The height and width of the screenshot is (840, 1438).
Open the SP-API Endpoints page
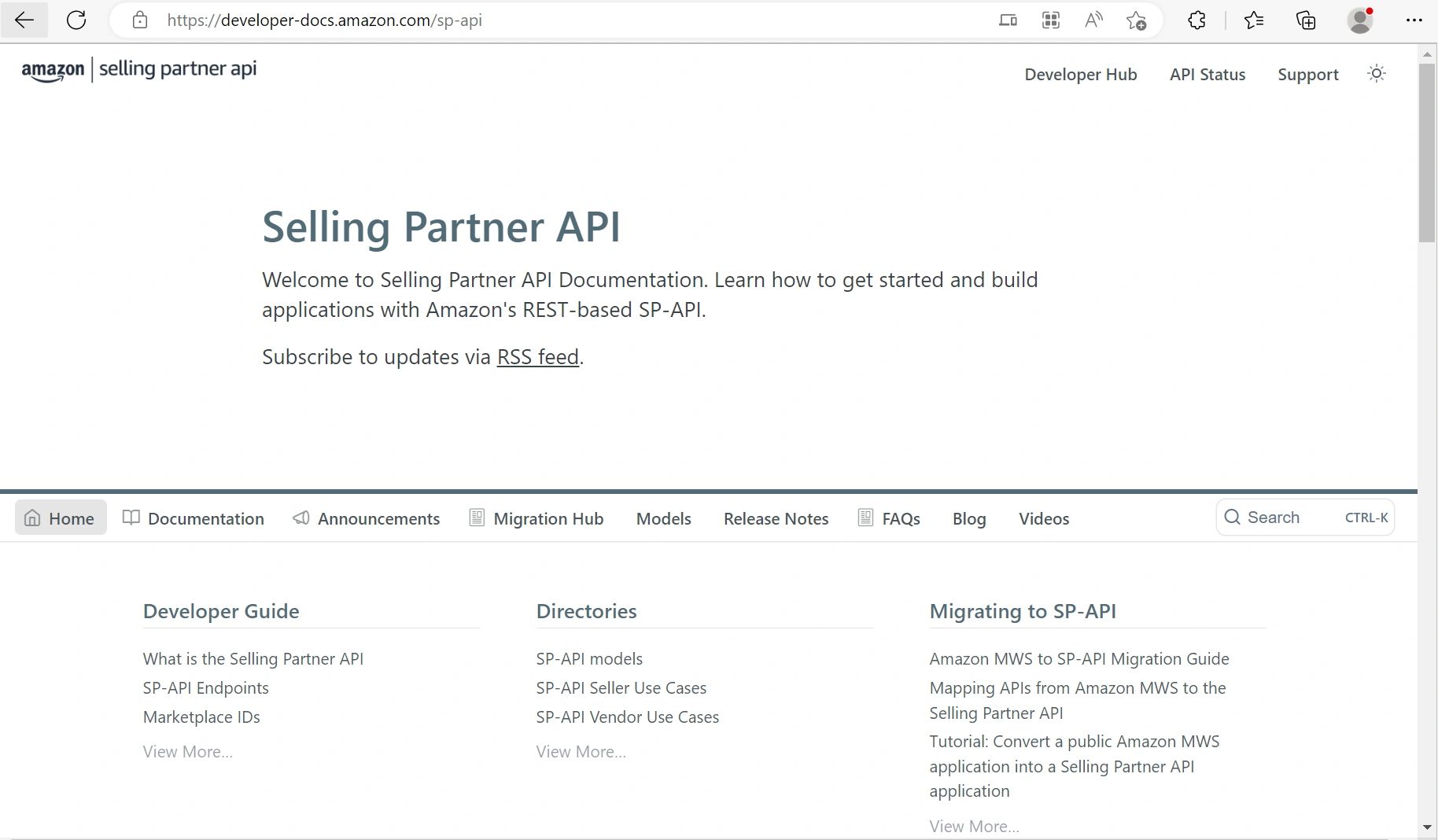point(205,687)
